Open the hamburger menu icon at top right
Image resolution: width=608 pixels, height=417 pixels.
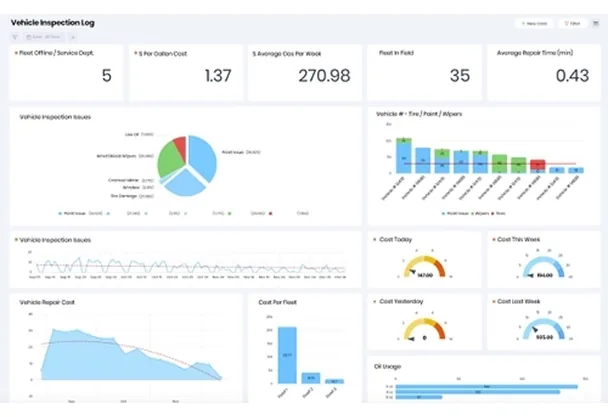tap(596, 24)
